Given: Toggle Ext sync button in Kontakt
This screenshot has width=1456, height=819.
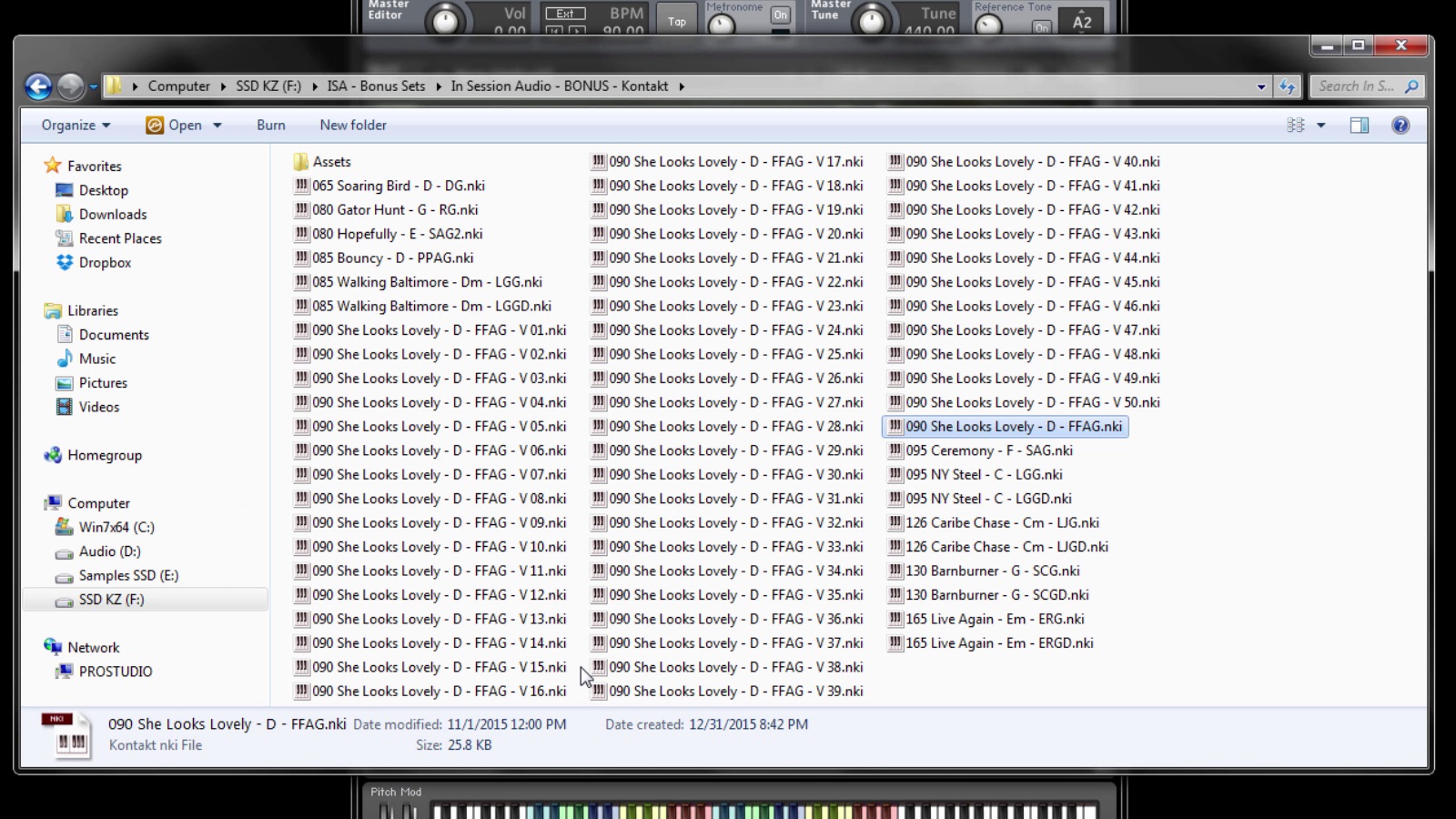Looking at the screenshot, I should 565,14.
